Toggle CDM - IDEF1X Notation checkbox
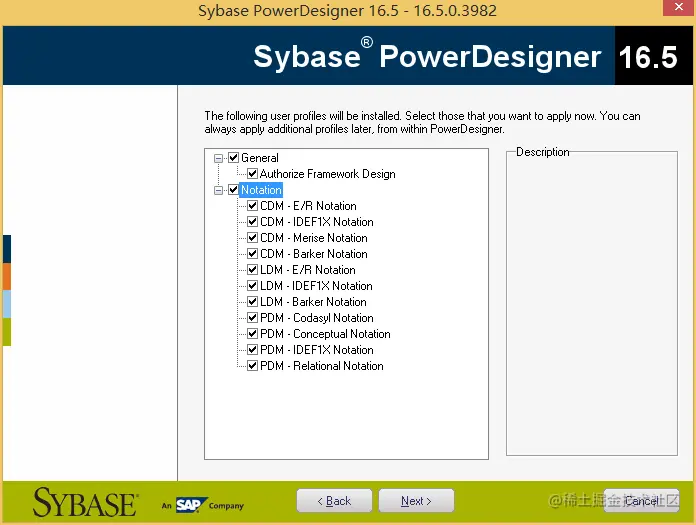 click(253, 221)
